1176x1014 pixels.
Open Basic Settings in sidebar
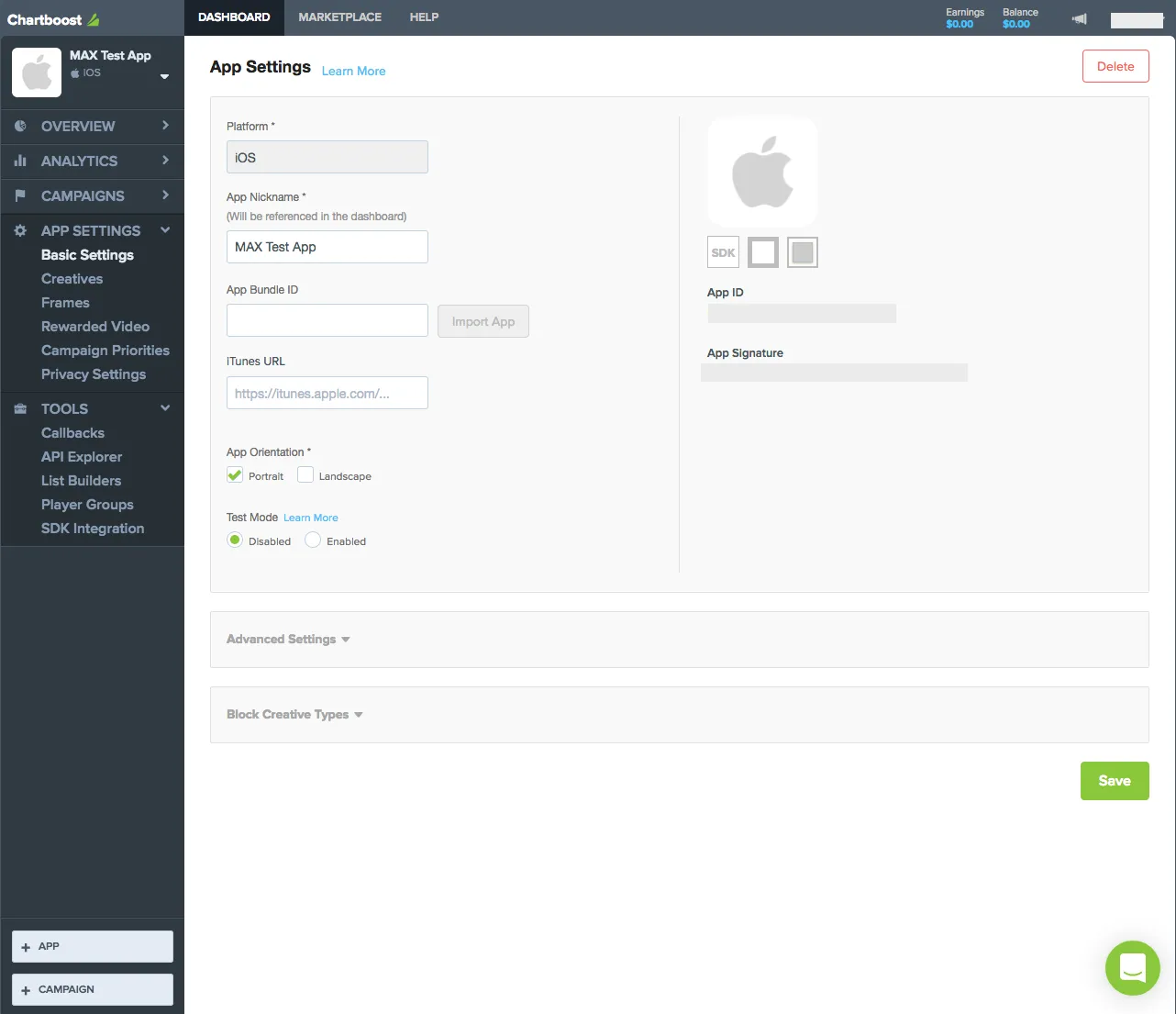click(87, 255)
